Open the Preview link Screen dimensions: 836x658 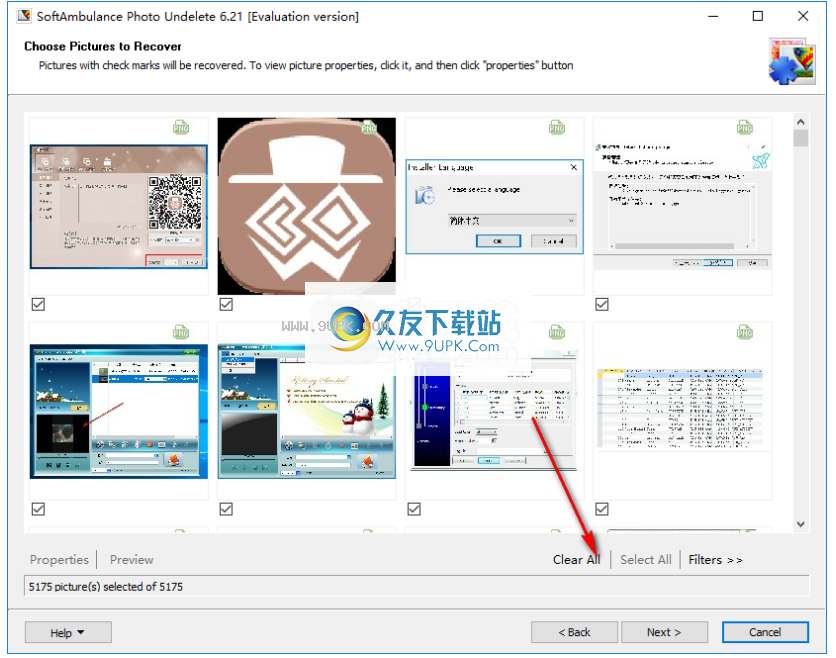131,559
